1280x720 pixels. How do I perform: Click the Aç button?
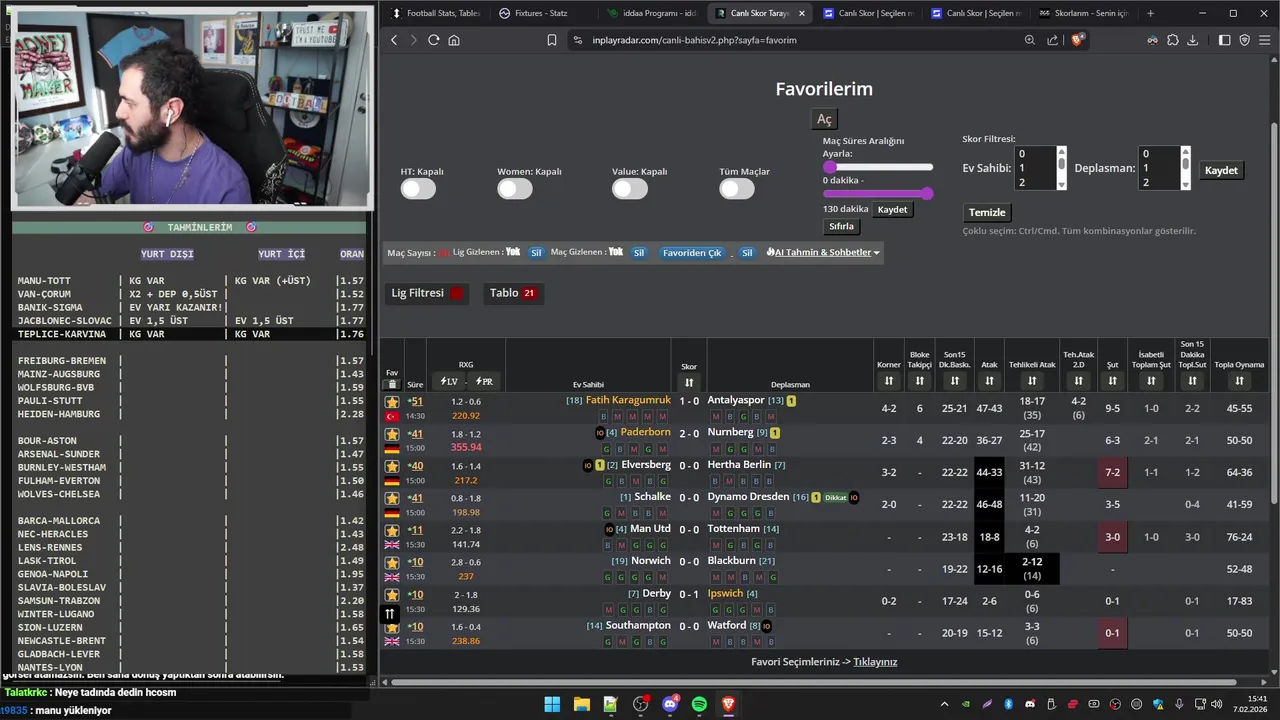coord(824,119)
